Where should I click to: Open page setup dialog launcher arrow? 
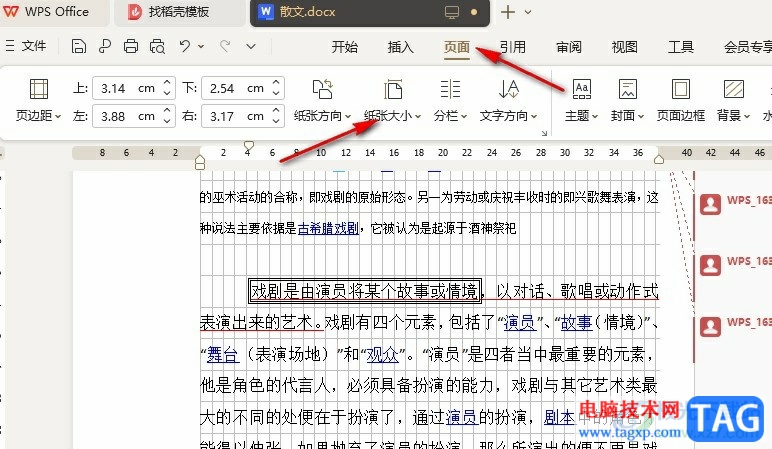pyautogui.click(x=544, y=133)
